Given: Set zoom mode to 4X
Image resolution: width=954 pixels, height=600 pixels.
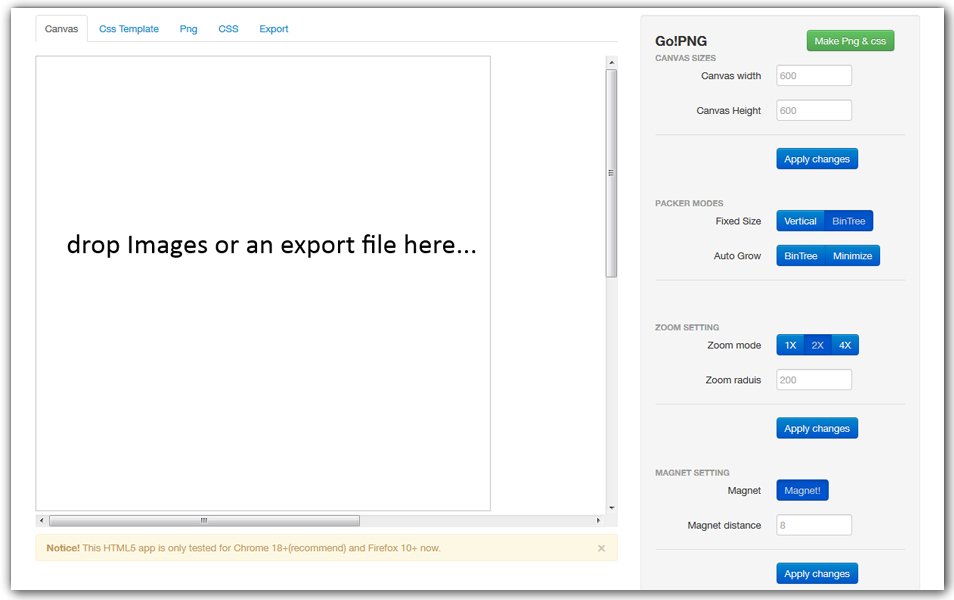Looking at the screenshot, I should [845, 345].
